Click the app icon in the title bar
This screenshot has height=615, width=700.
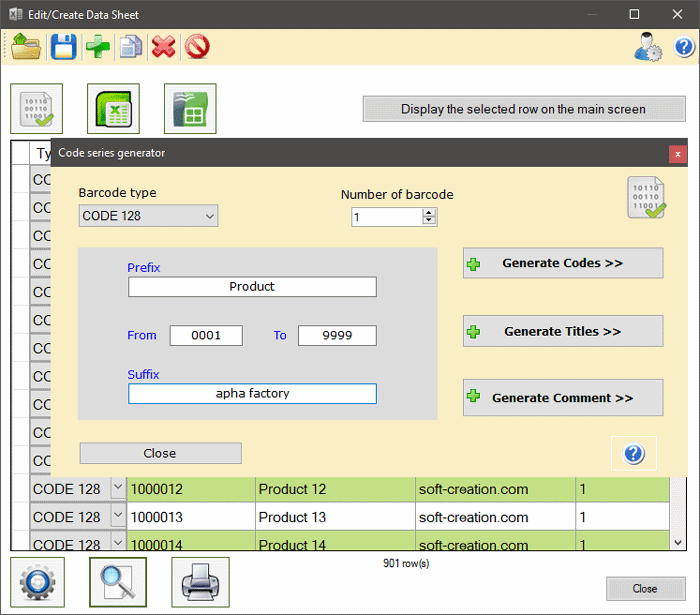pyautogui.click(x=15, y=14)
